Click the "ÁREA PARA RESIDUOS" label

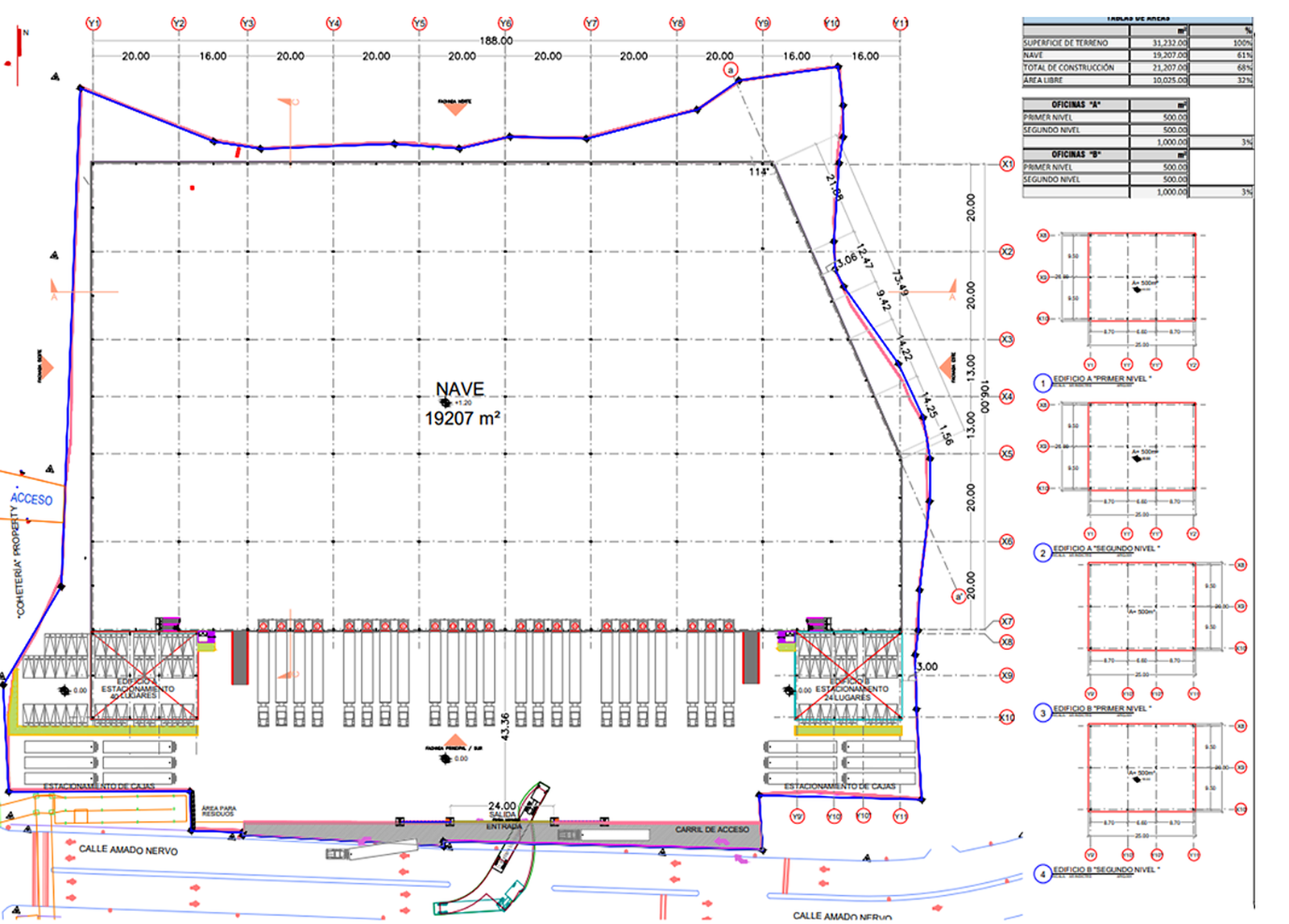(x=219, y=811)
